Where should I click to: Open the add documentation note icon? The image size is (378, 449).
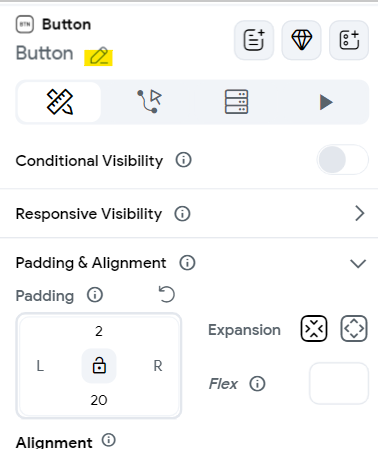tap(254, 40)
